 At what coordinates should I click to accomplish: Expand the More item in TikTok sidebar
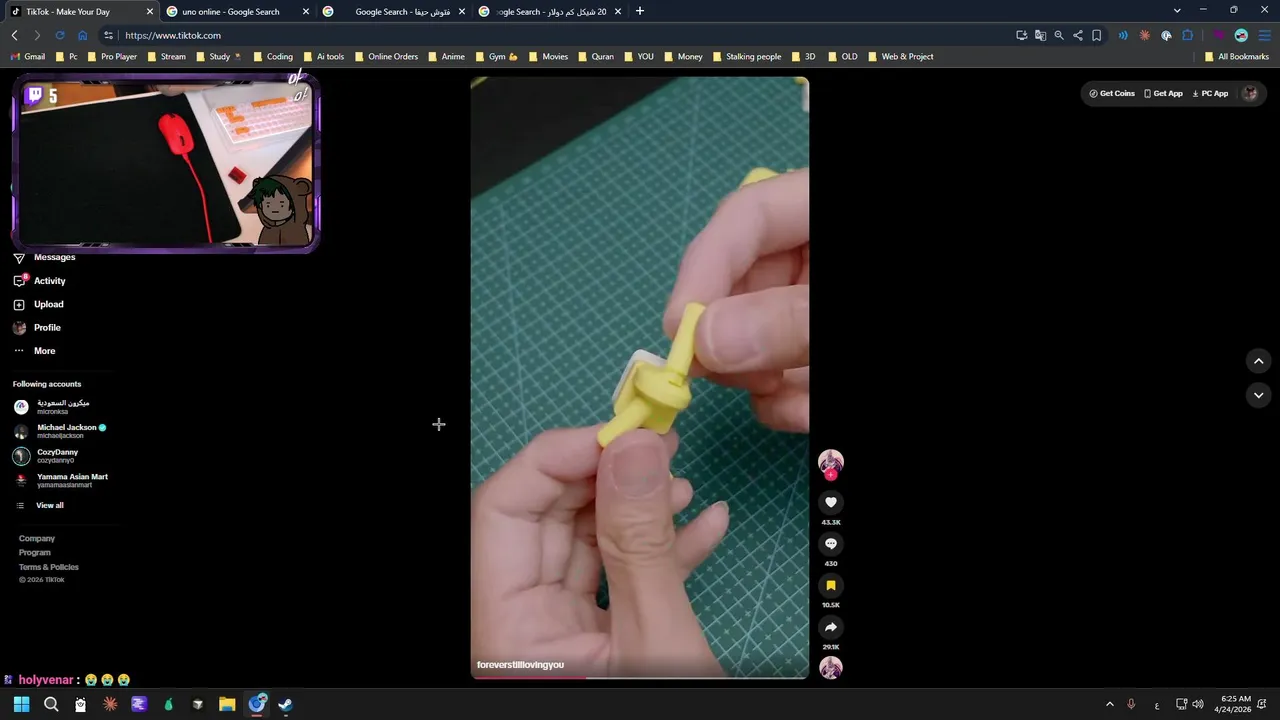[x=34, y=351]
